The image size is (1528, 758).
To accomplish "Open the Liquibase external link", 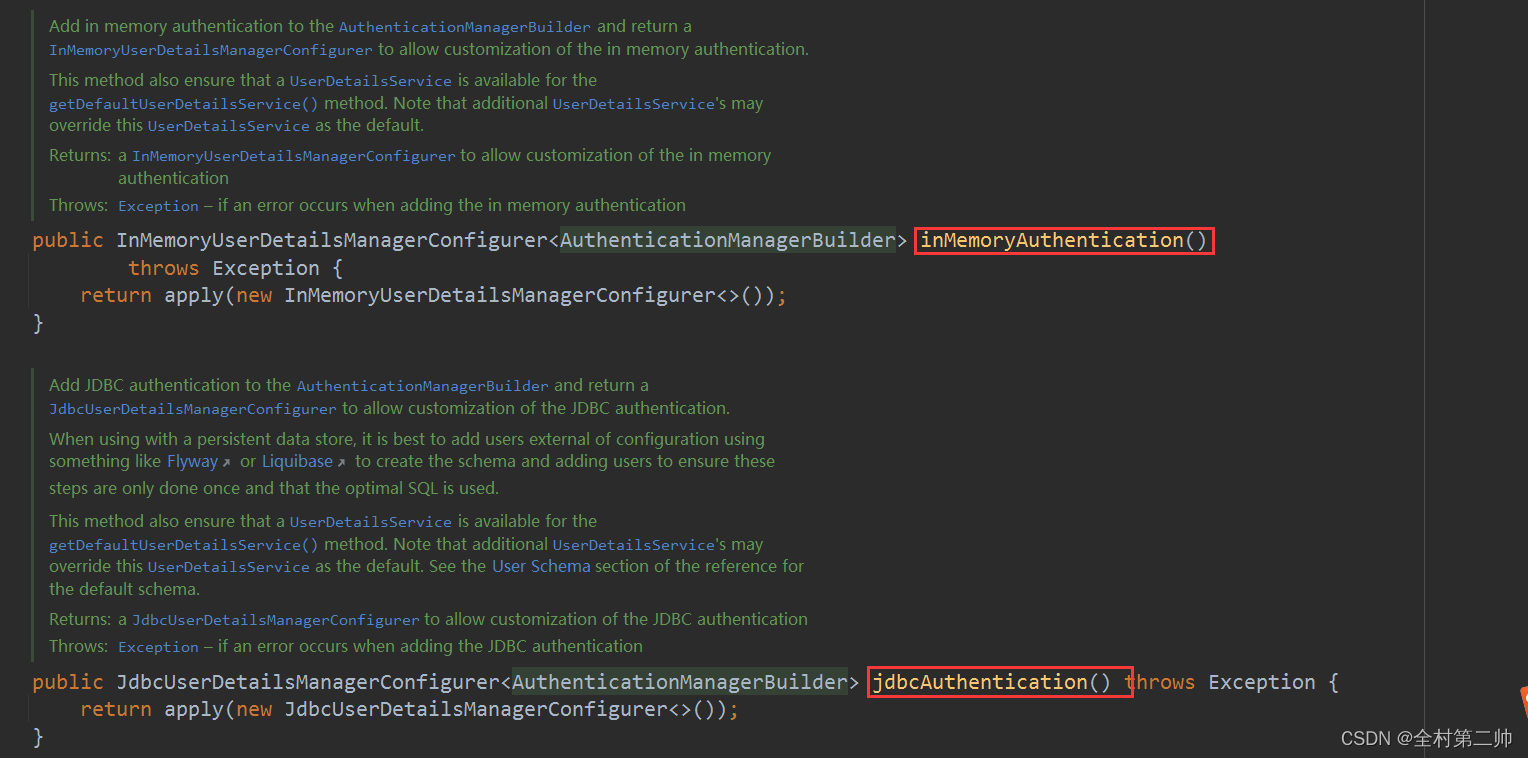I will tap(297, 461).
